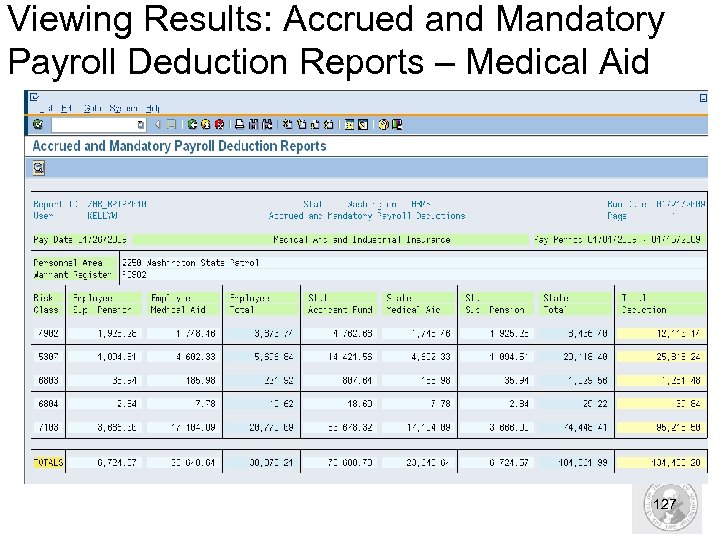Screen dimensions: 720x540
Task: Open the List menu
Action: [x=46, y=108]
